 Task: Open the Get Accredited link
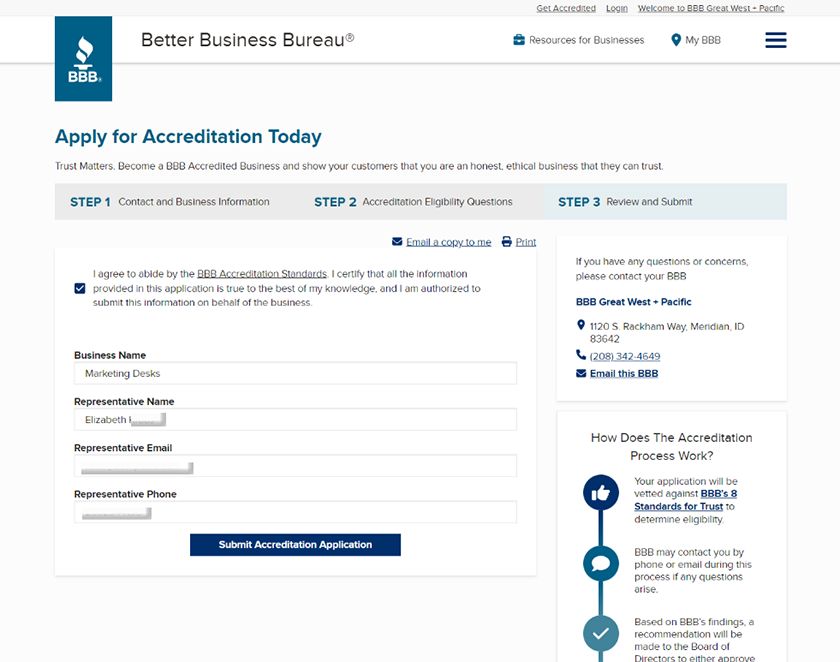click(x=566, y=8)
